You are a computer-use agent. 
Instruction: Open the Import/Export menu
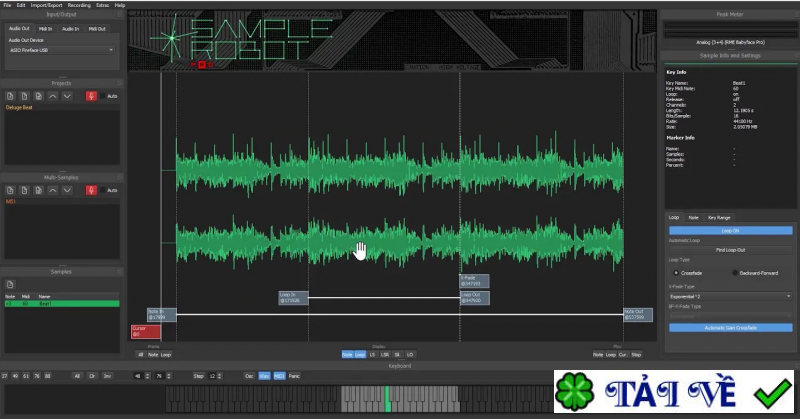pyautogui.click(x=46, y=5)
